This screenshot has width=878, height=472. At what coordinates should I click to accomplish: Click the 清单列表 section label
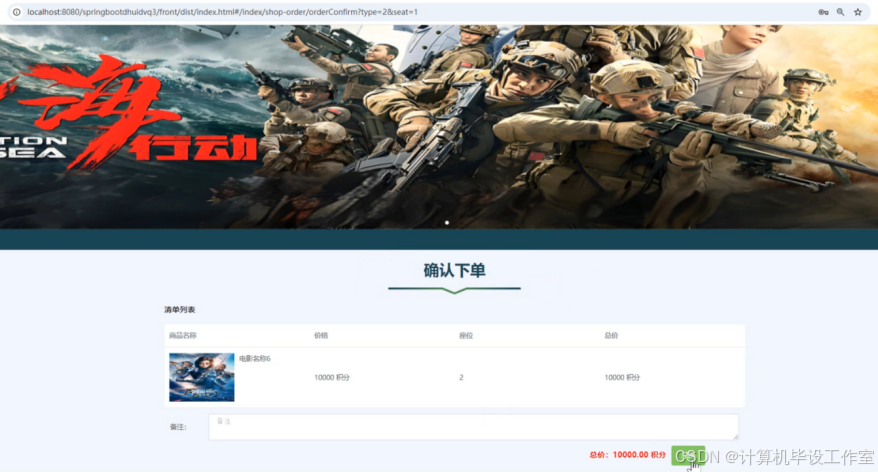tap(180, 310)
